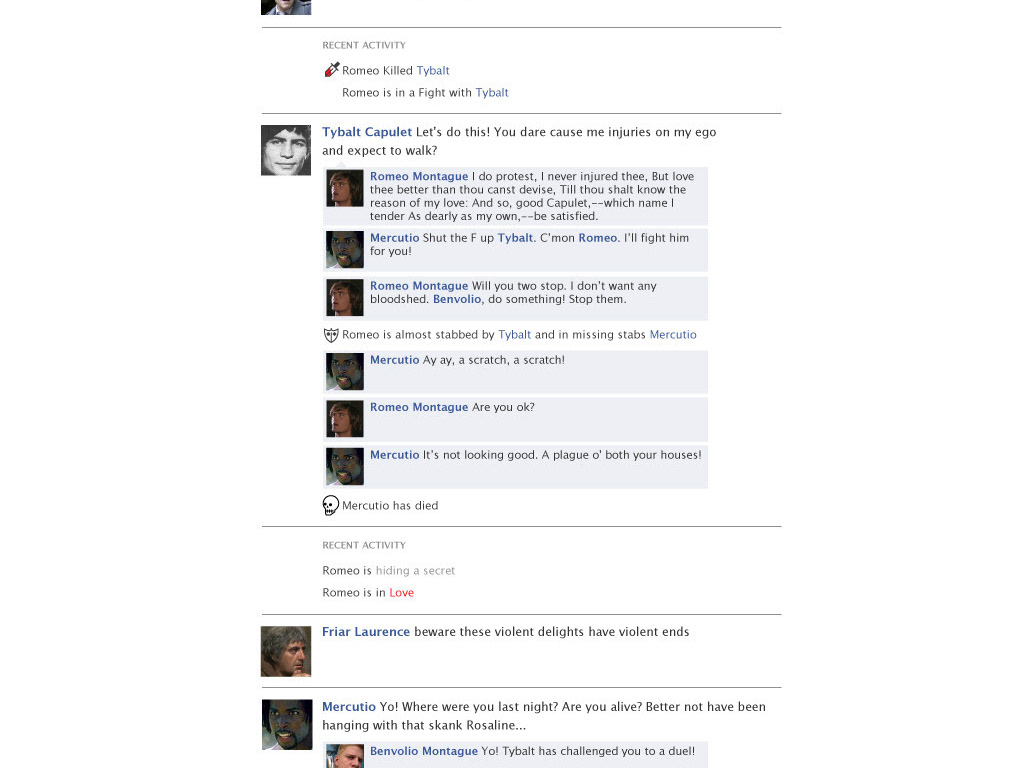This screenshot has width=1024, height=768.
Task: Open the Tybalt Capulet post author link
Action: pos(367,132)
